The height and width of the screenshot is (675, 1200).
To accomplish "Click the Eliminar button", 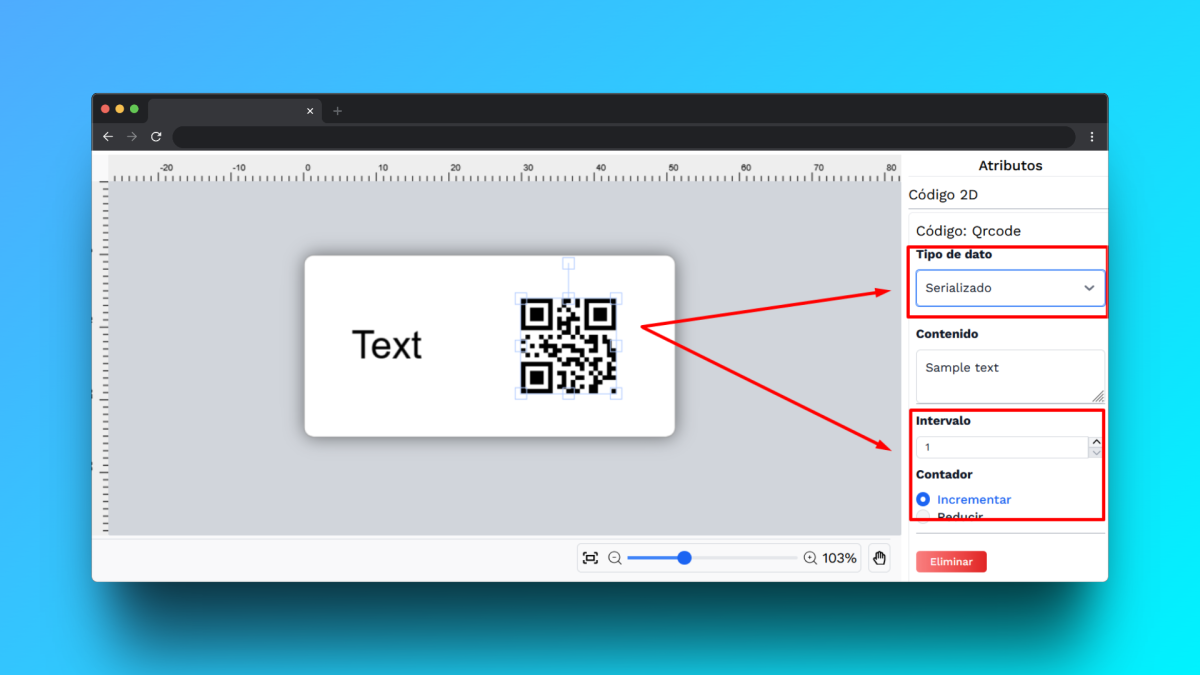I will point(951,562).
